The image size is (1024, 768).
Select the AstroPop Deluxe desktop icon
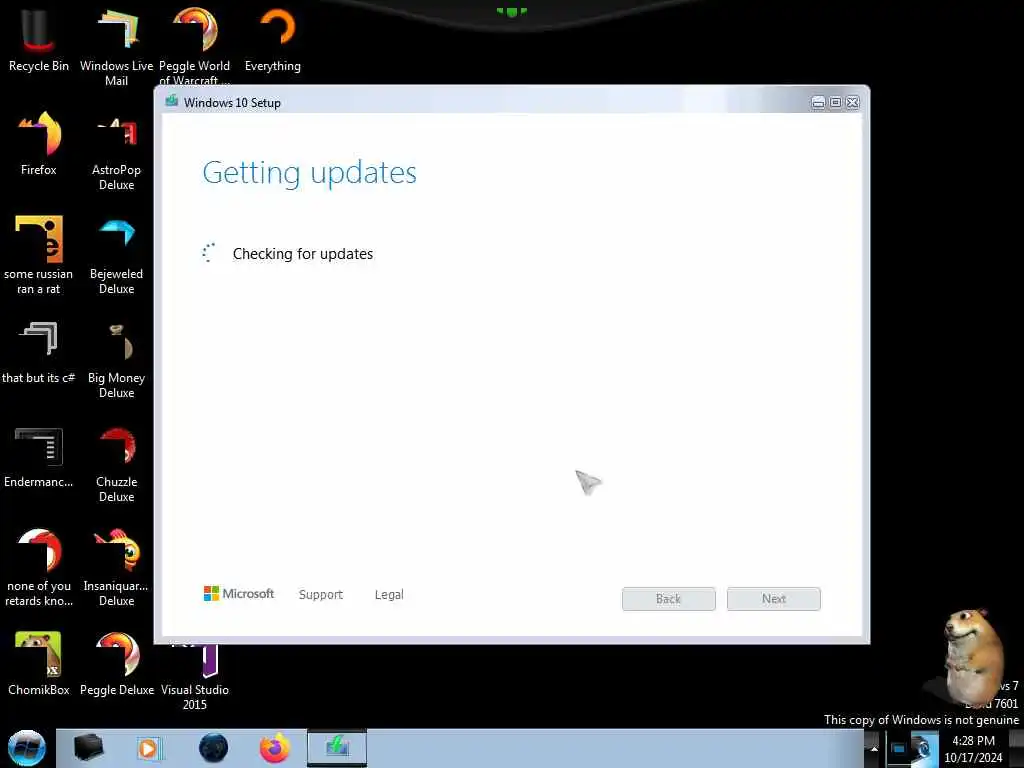(x=116, y=152)
